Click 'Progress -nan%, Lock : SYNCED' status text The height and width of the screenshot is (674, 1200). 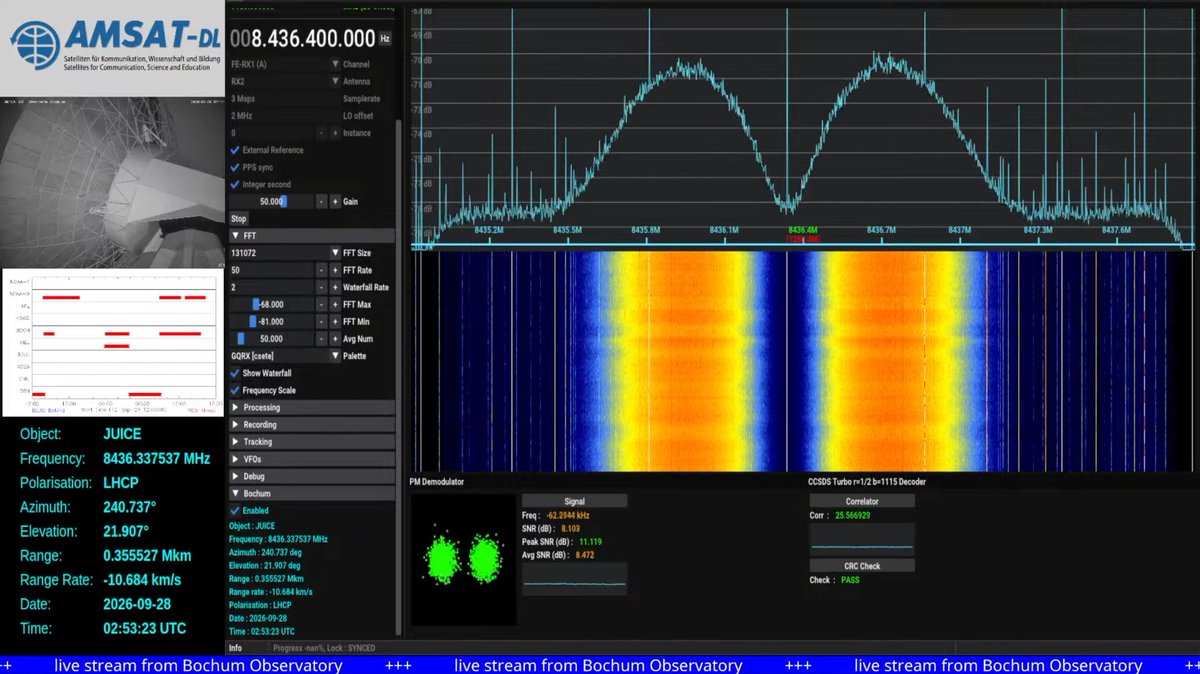point(325,648)
